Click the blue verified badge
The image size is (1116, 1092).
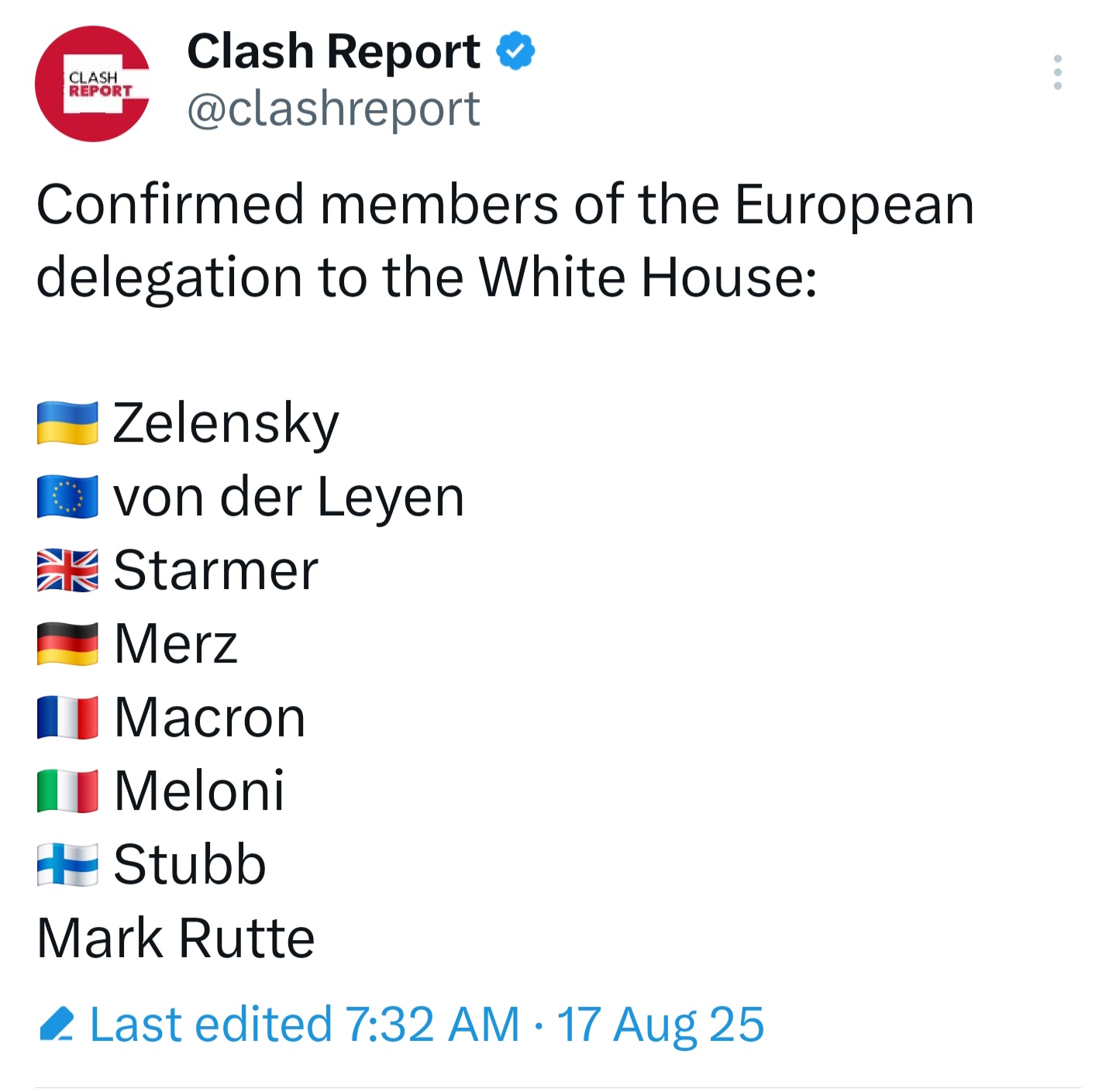coord(515,51)
